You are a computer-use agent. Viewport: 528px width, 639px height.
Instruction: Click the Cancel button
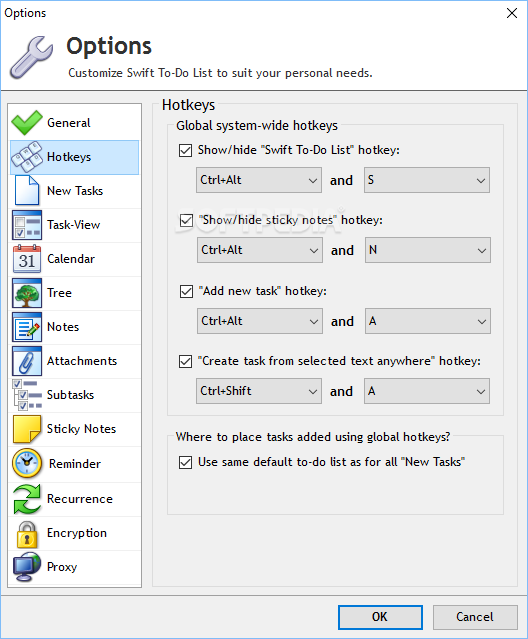click(x=475, y=617)
